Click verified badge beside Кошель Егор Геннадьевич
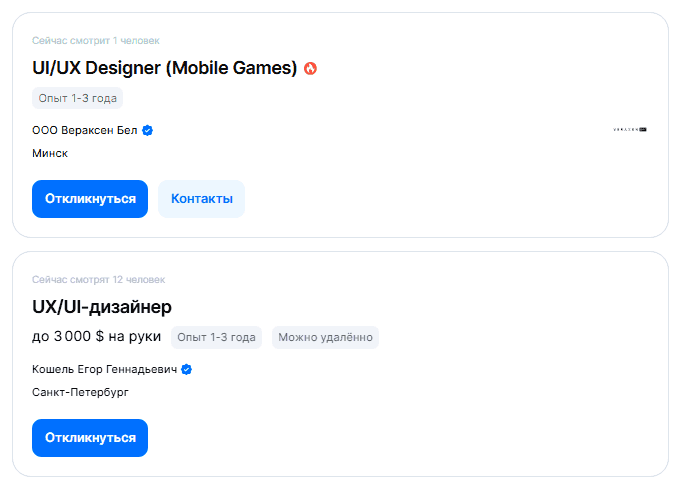Viewport: 676px width, 485px height. pyautogui.click(x=186, y=369)
